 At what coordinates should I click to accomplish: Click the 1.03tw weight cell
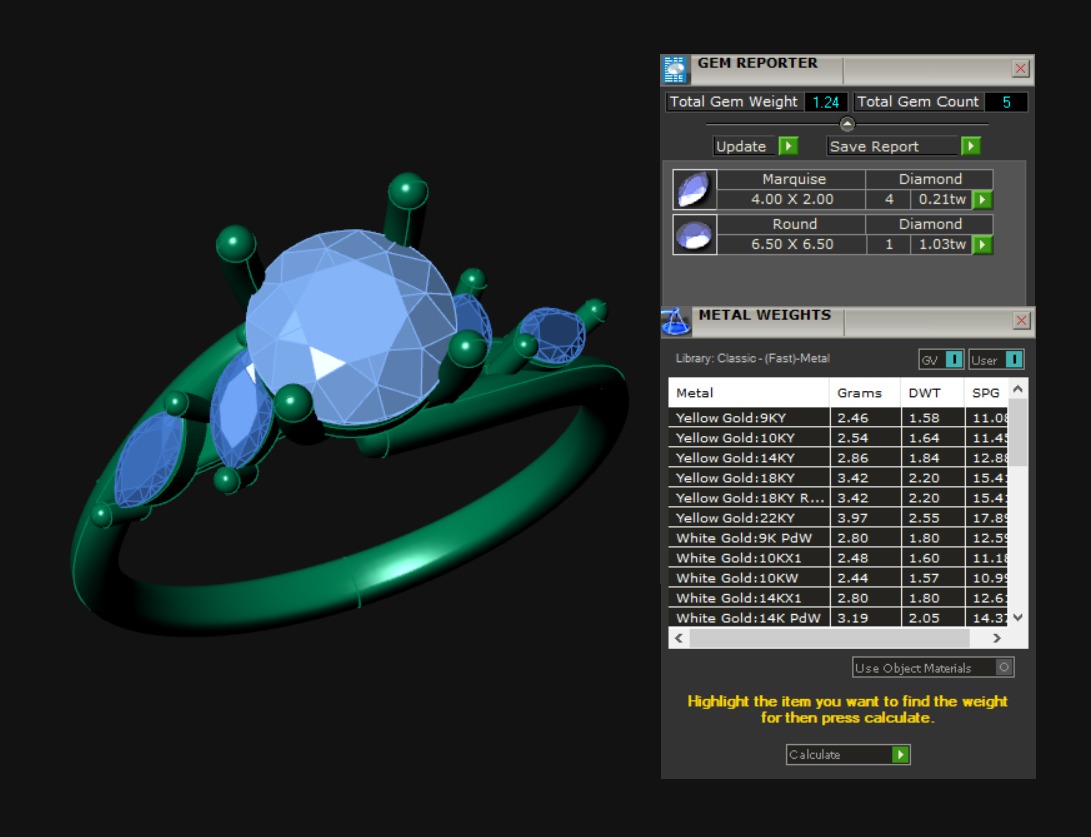941,245
